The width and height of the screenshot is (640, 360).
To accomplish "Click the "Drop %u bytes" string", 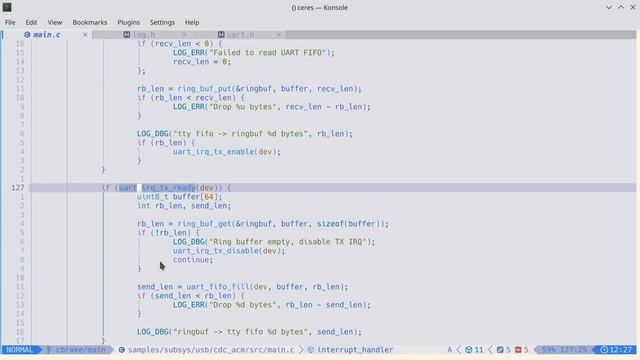I will (242, 107).
